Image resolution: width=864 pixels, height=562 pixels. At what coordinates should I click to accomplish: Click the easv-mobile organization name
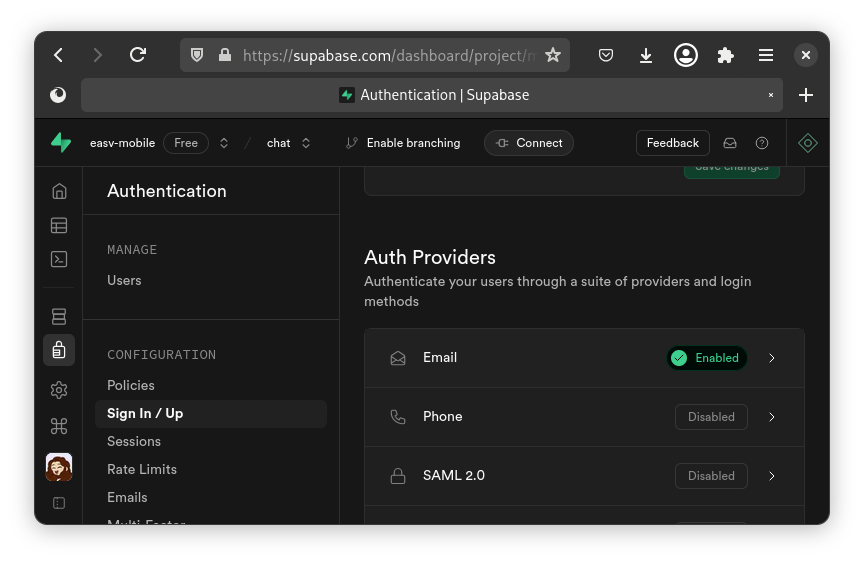pos(122,143)
